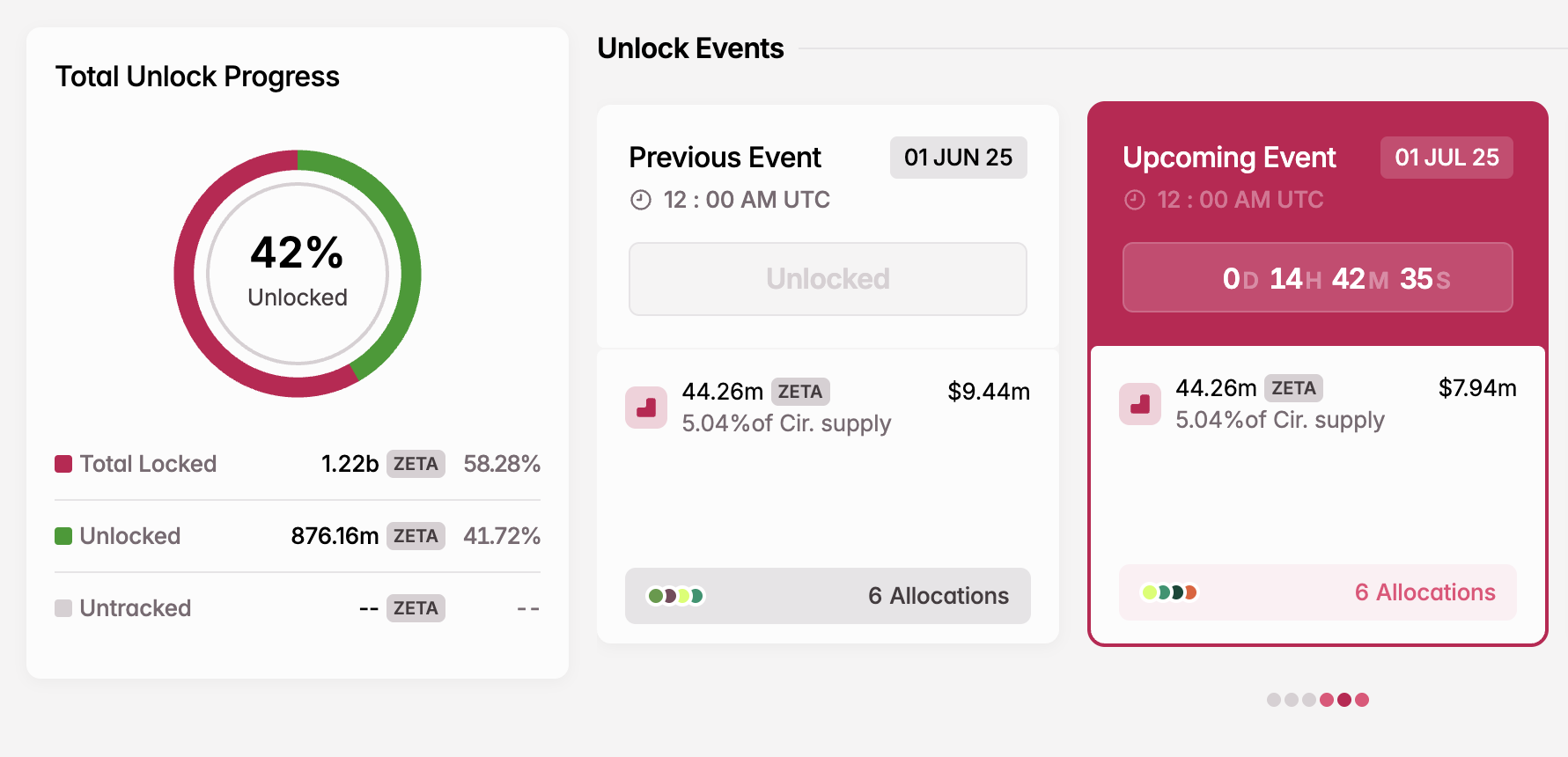Expand 6 Allocations on the Previous Event card
This screenshot has width=1568, height=757.
(939, 596)
